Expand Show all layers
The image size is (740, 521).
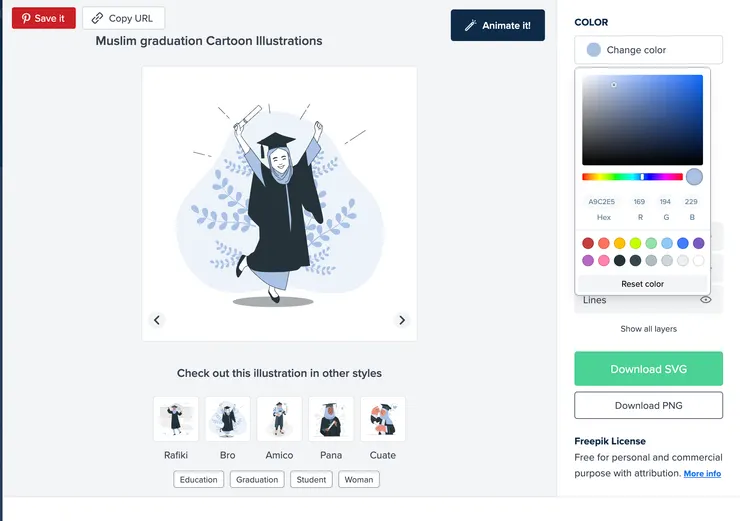[x=648, y=329]
